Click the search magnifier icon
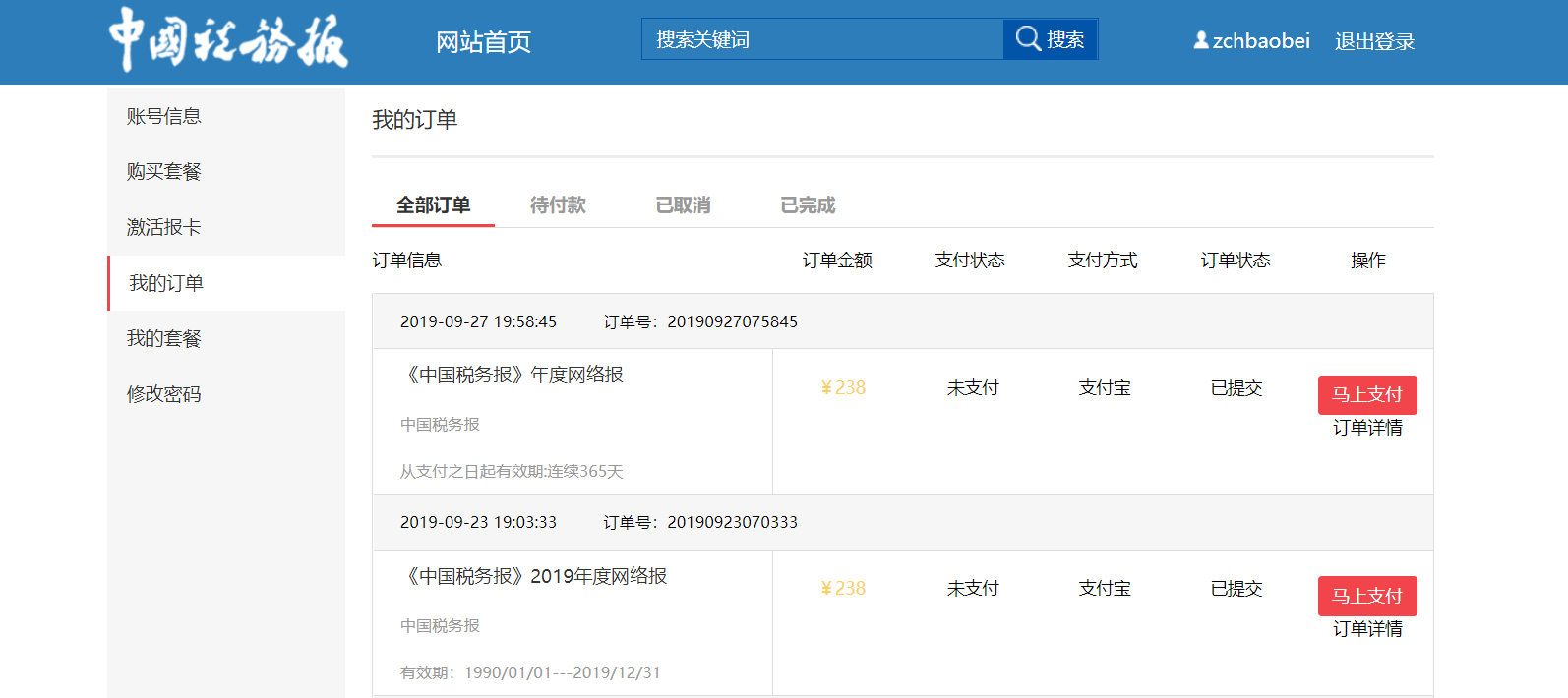The height and width of the screenshot is (698, 1568). pos(1028,38)
